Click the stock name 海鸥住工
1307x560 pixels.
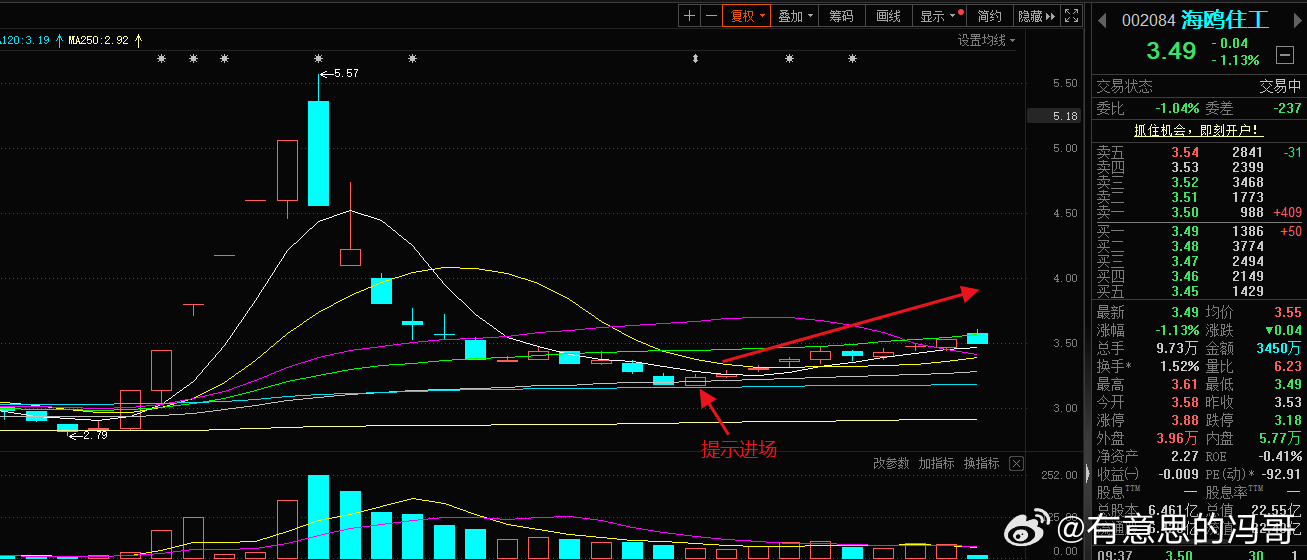[1225, 19]
